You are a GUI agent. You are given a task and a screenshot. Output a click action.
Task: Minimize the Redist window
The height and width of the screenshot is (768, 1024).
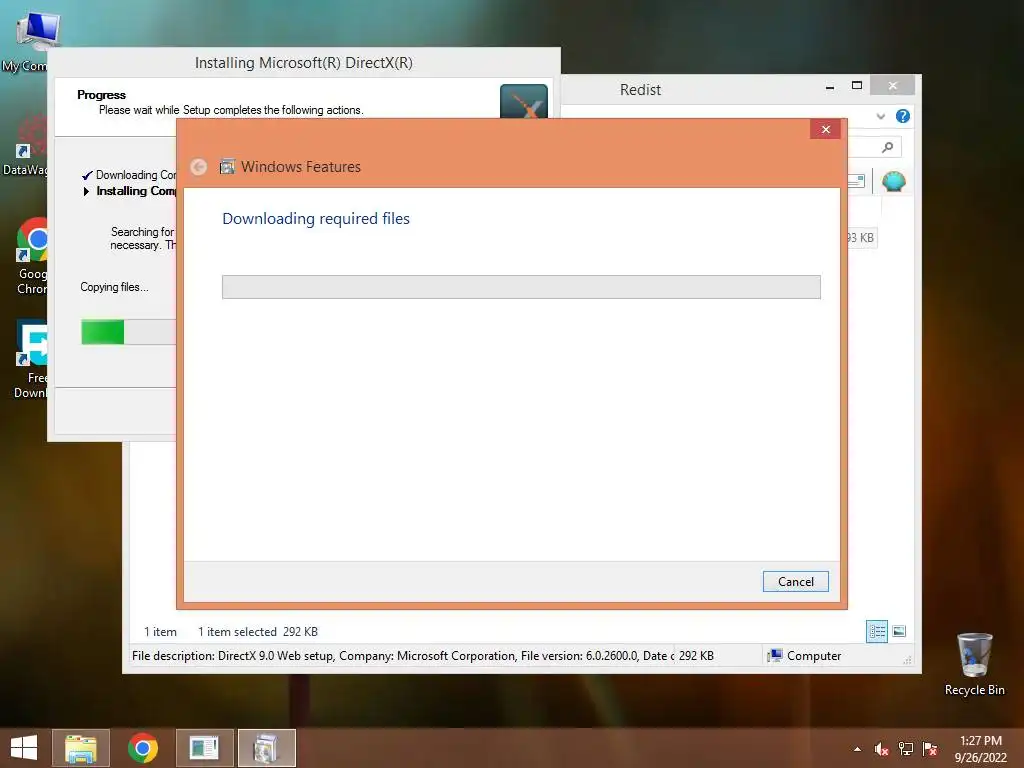click(829, 87)
